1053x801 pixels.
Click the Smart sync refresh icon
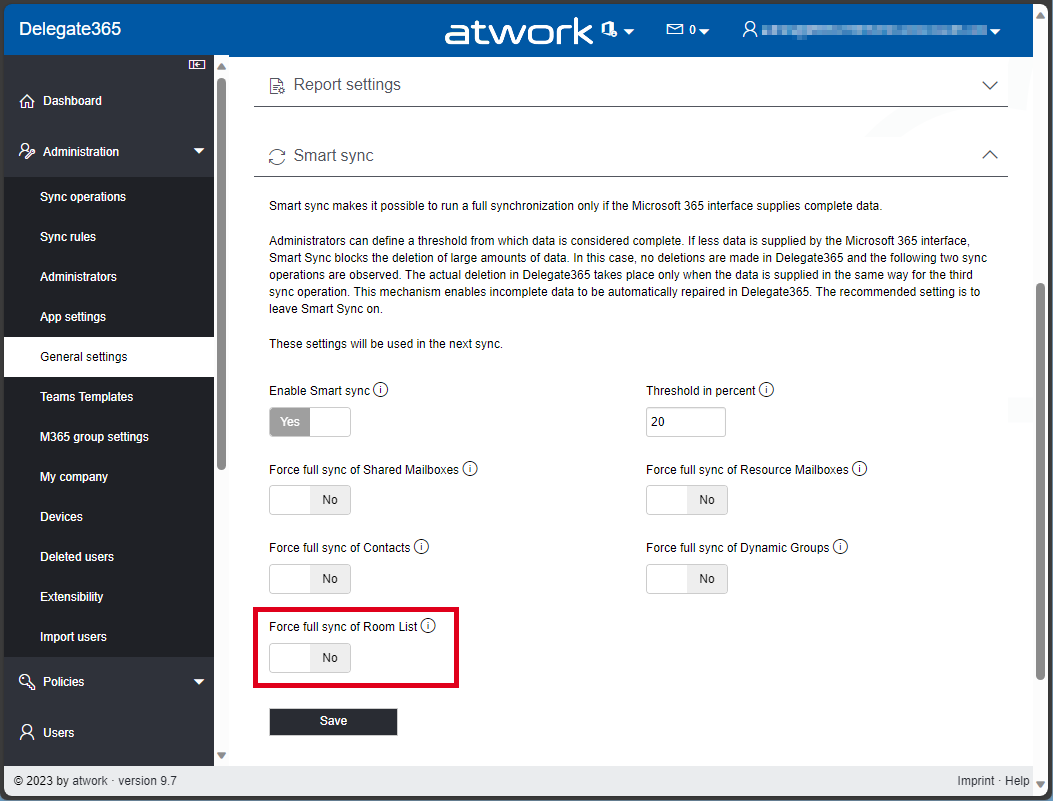click(277, 156)
